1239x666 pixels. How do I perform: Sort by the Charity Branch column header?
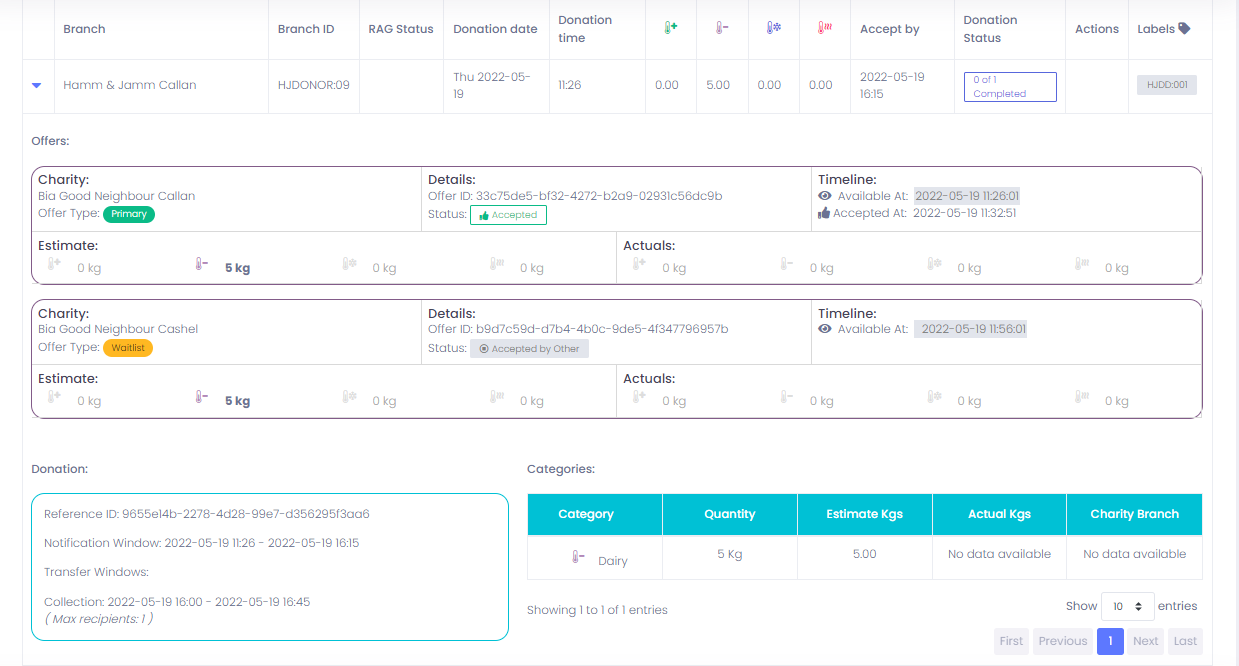(x=1135, y=514)
